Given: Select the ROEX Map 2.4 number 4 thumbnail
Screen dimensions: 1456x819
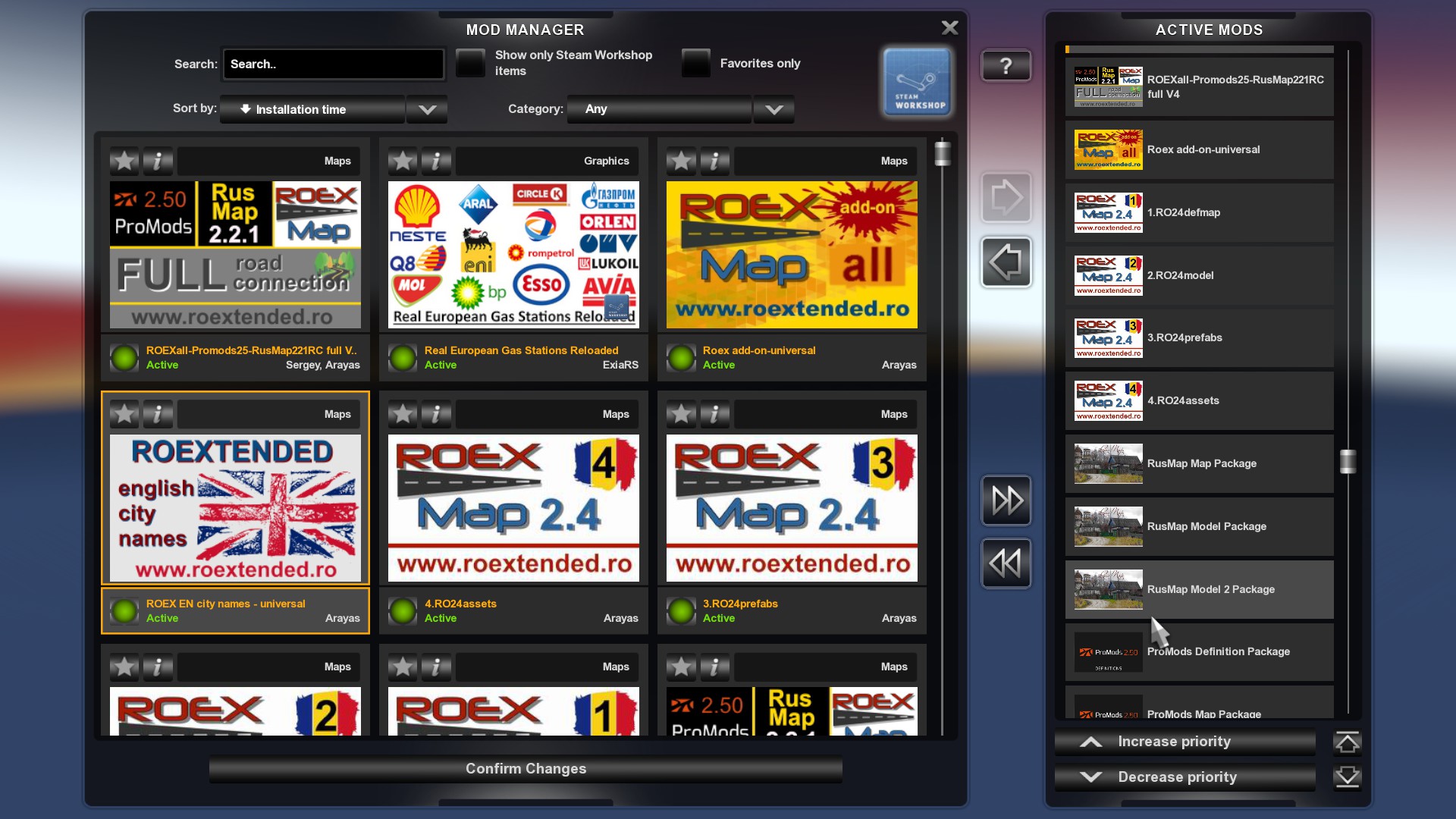Looking at the screenshot, I should pyautogui.click(x=513, y=508).
